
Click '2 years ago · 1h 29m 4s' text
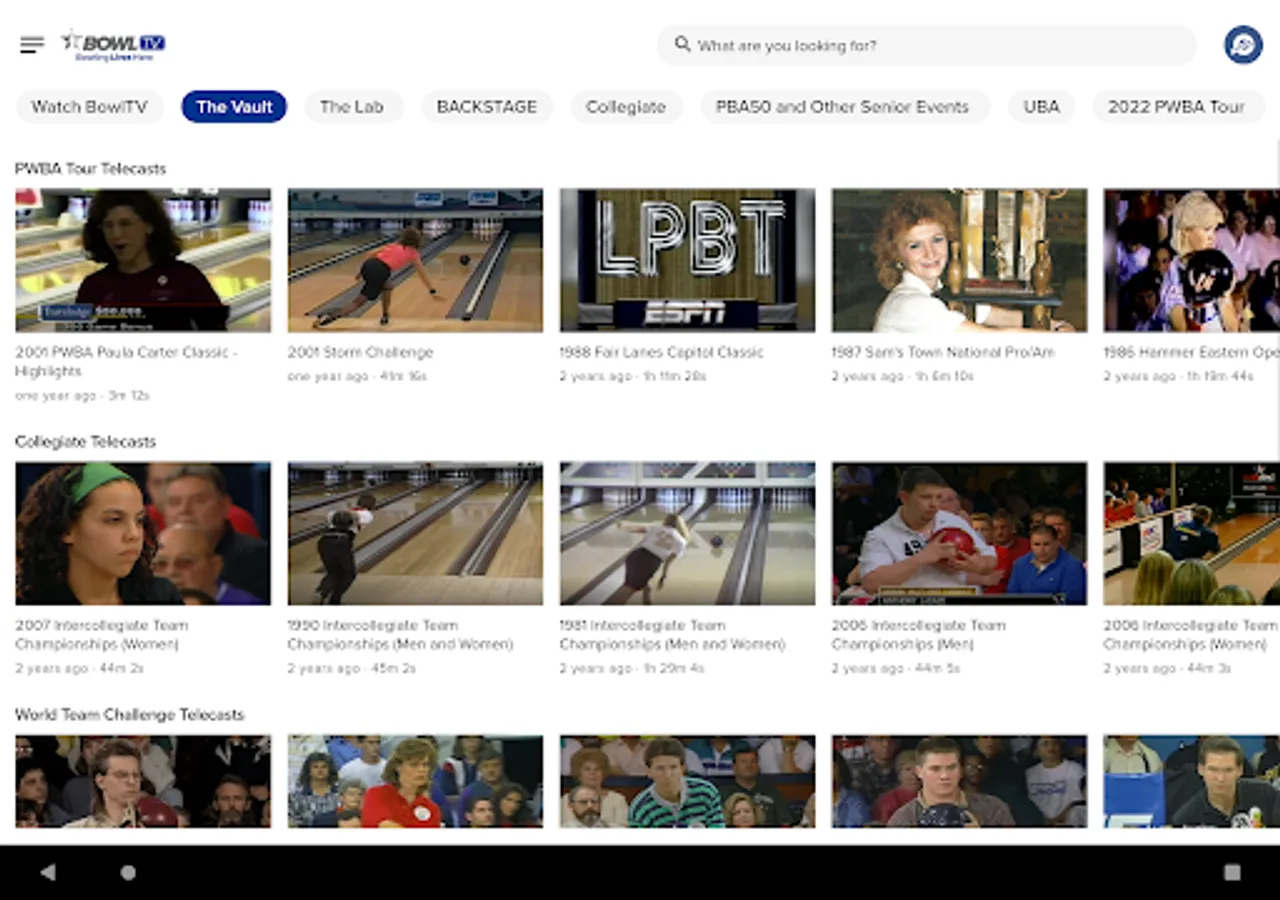tap(632, 668)
